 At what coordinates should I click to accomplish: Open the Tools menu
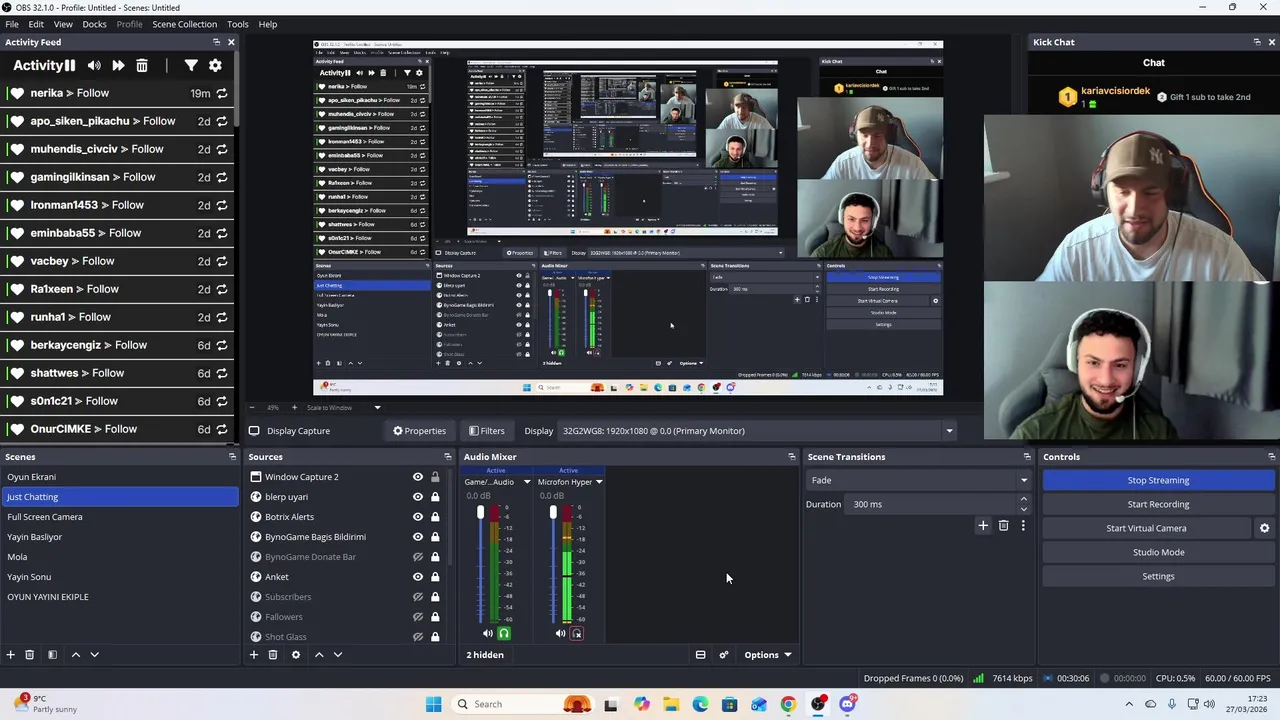point(238,24)
